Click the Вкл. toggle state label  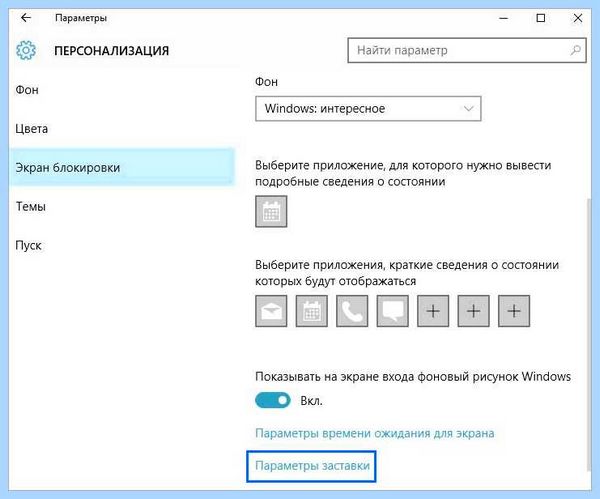pos(311,401)
